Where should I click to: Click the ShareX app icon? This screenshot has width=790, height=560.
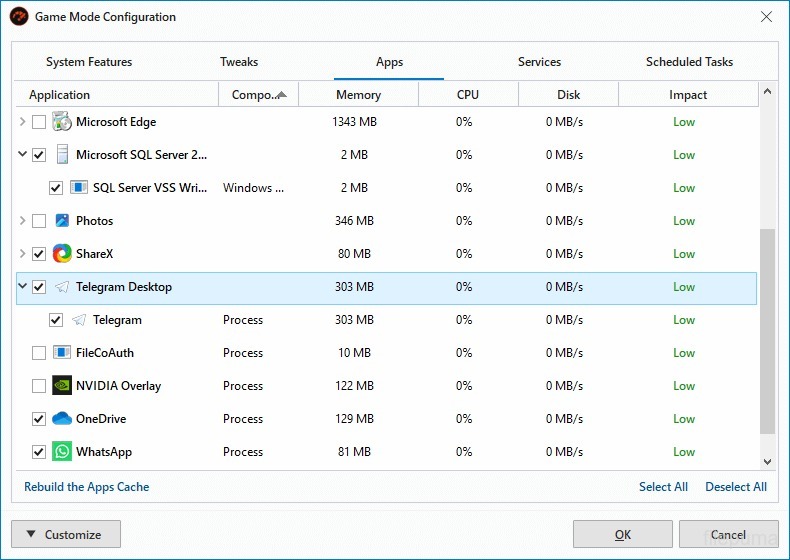pos(62,254)
